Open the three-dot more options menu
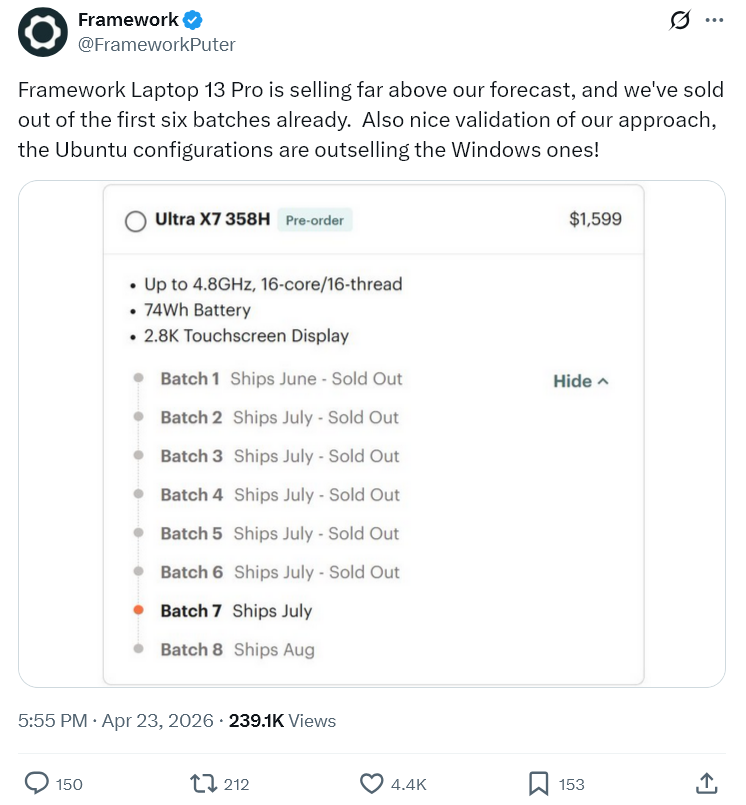746x805 pixels. pyautogui.click(x=713, y=20)
